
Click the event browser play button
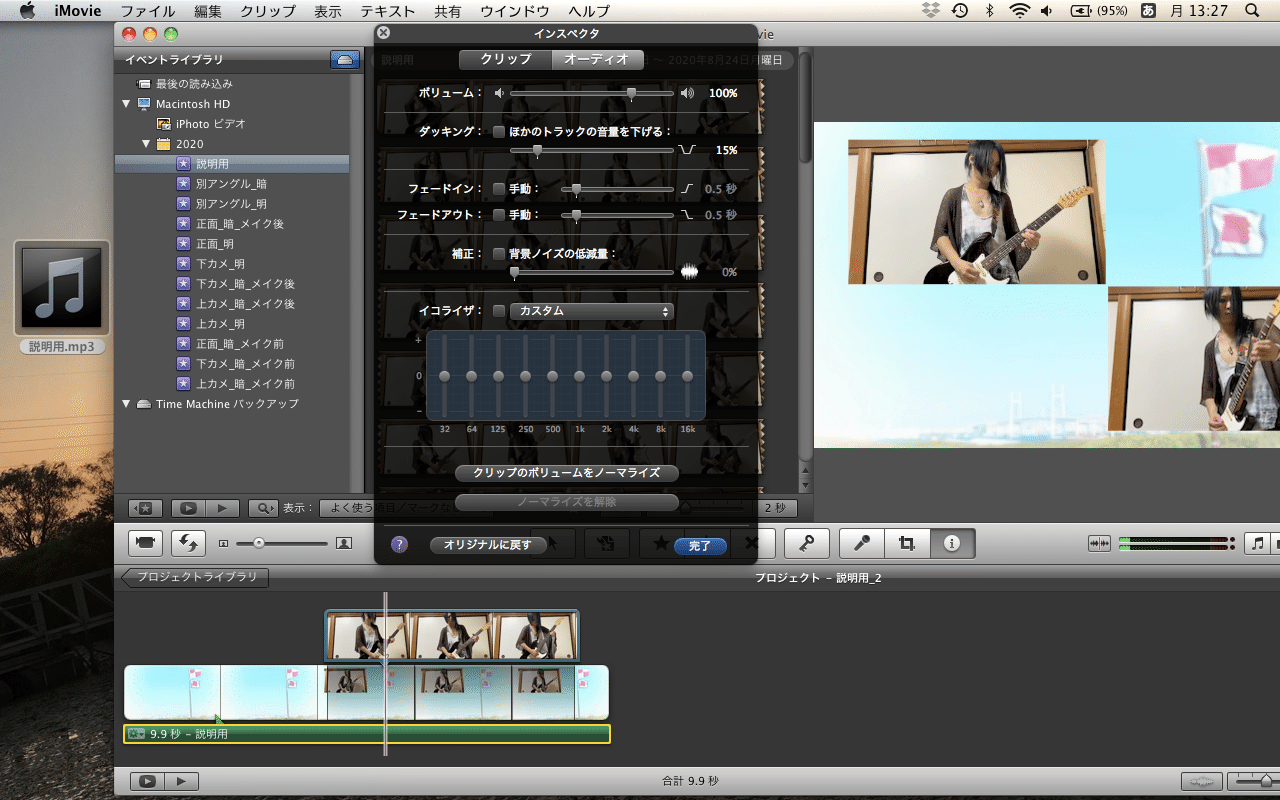click(x=222, y=508)
